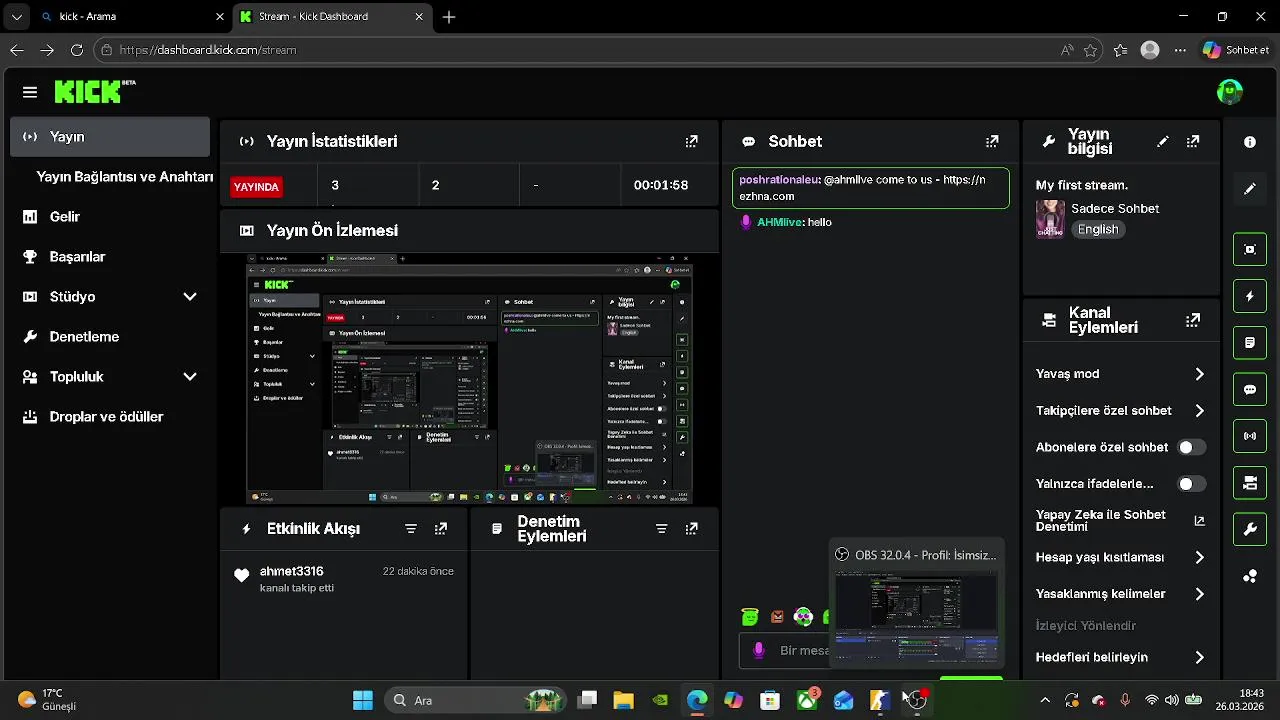Open the hamburger menu beside Kick logo
This screenshot has width=1280, height=720.
point(30,92)
